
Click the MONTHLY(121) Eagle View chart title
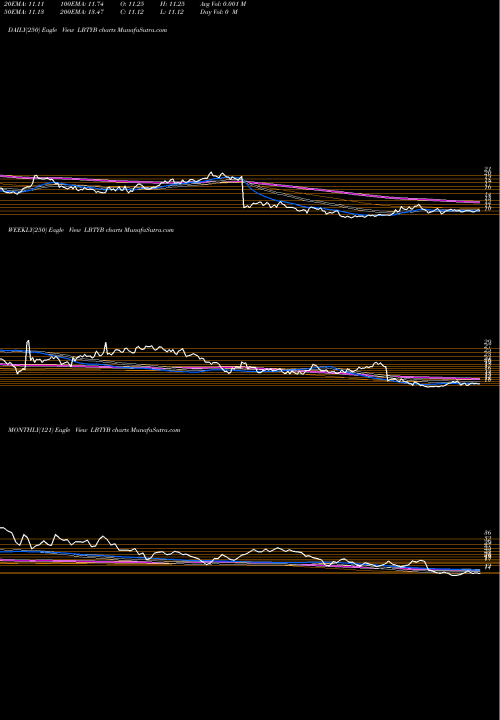(94, 430)
